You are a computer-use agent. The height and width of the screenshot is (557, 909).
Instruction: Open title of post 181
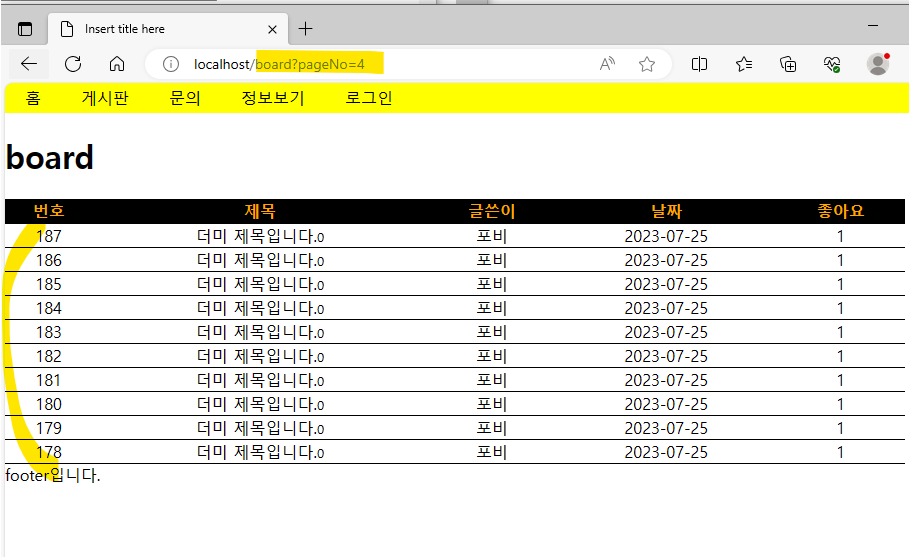coord(260,380)
